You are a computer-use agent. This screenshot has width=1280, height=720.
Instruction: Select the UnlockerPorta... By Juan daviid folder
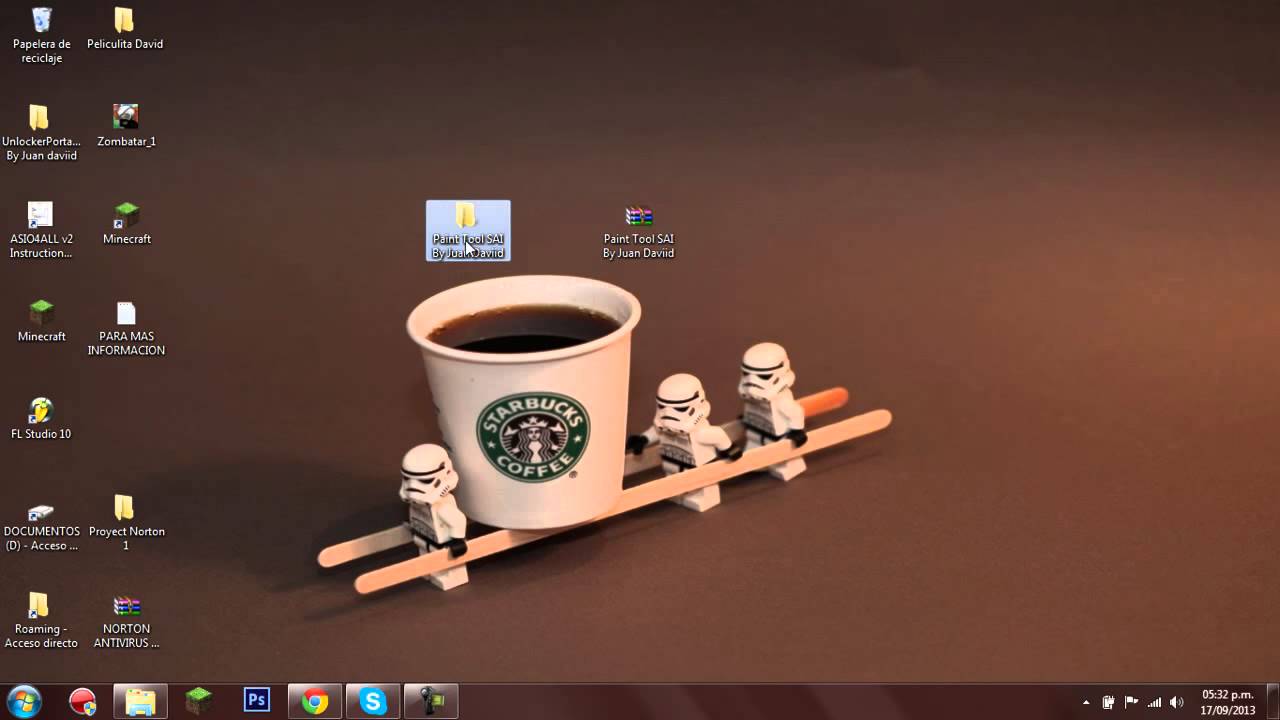click(x=41, y=133)
